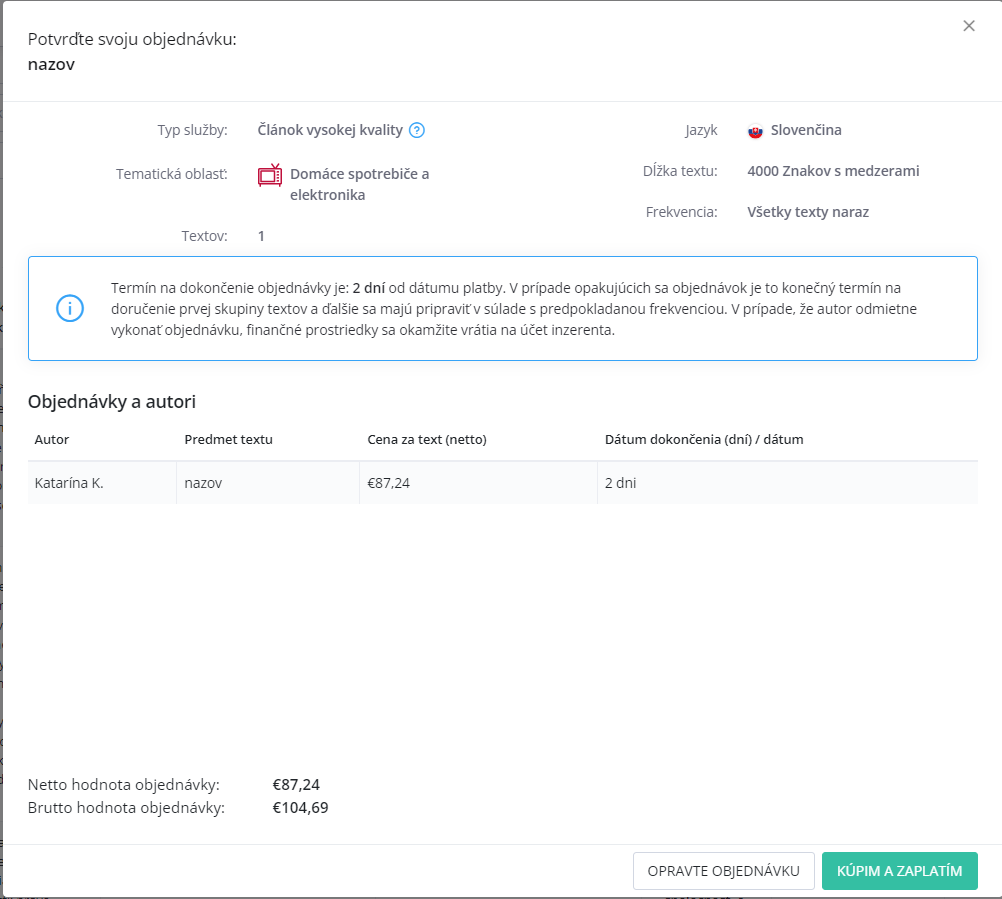Click the Autor column header
This screenshot has width=1002, height=899.
click(52, 439)
